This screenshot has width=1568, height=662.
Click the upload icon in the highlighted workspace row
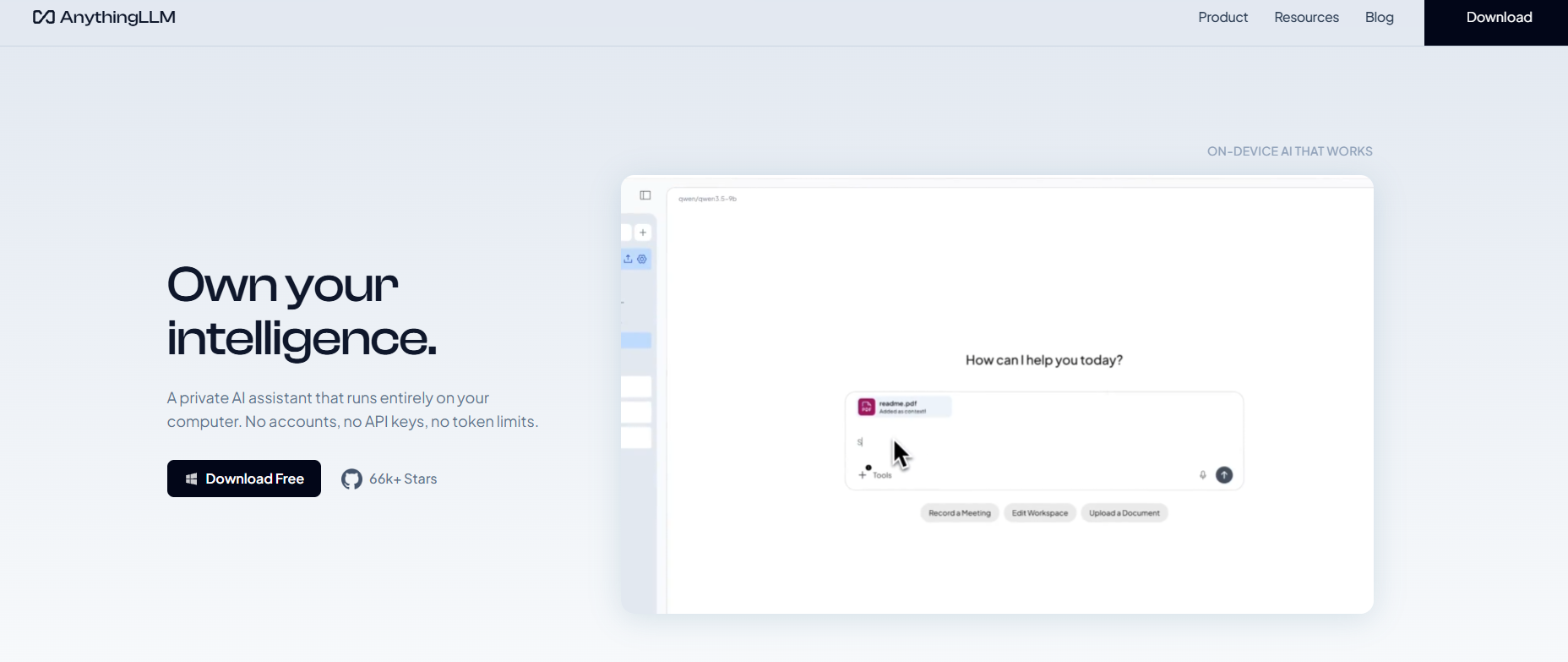pos(628,259)
